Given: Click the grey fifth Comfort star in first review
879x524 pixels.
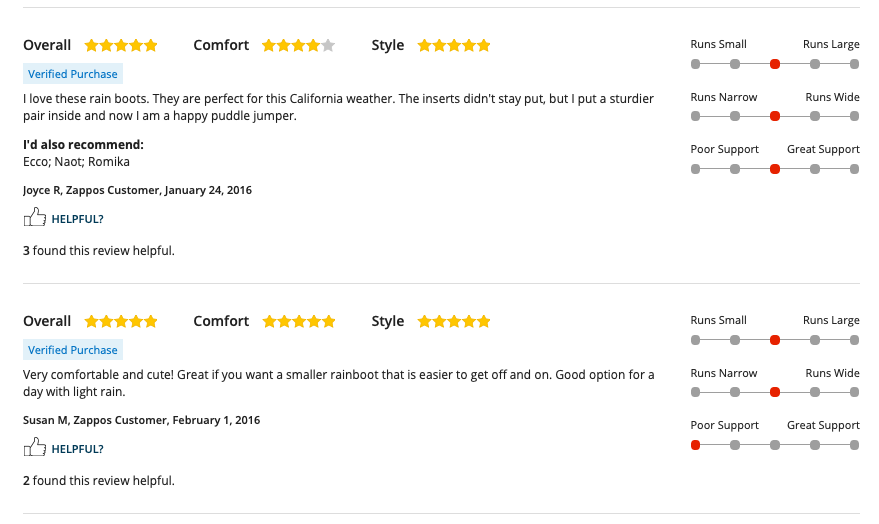Looking at the screenshot, I should pyautogui.click(x=328, y=45).
